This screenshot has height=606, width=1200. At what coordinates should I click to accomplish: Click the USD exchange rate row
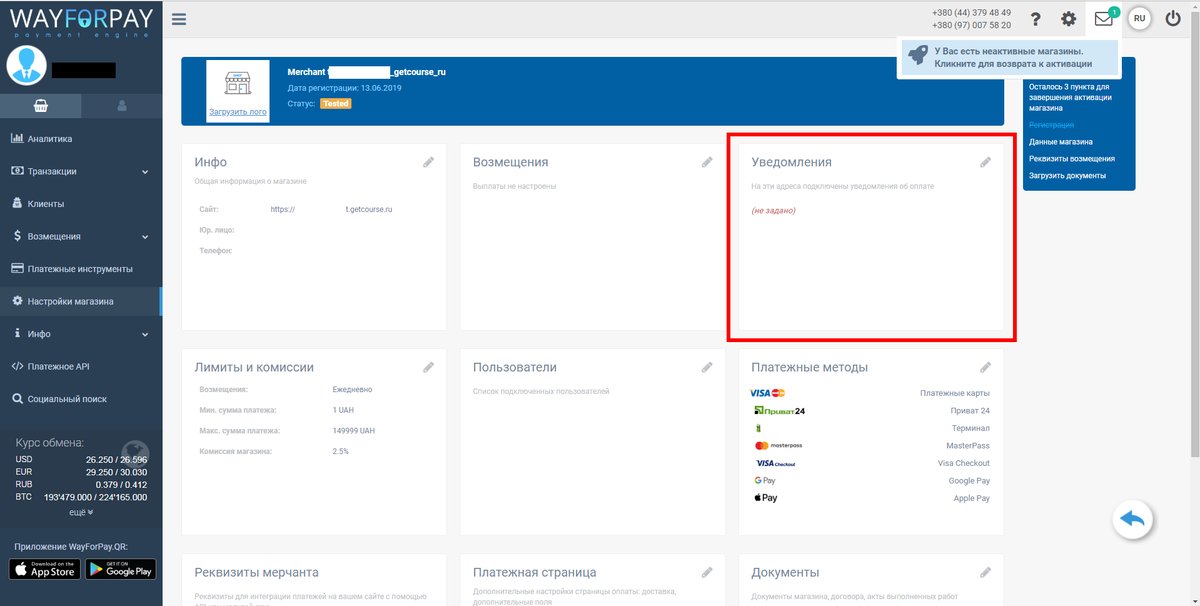(x=81, y=460)
